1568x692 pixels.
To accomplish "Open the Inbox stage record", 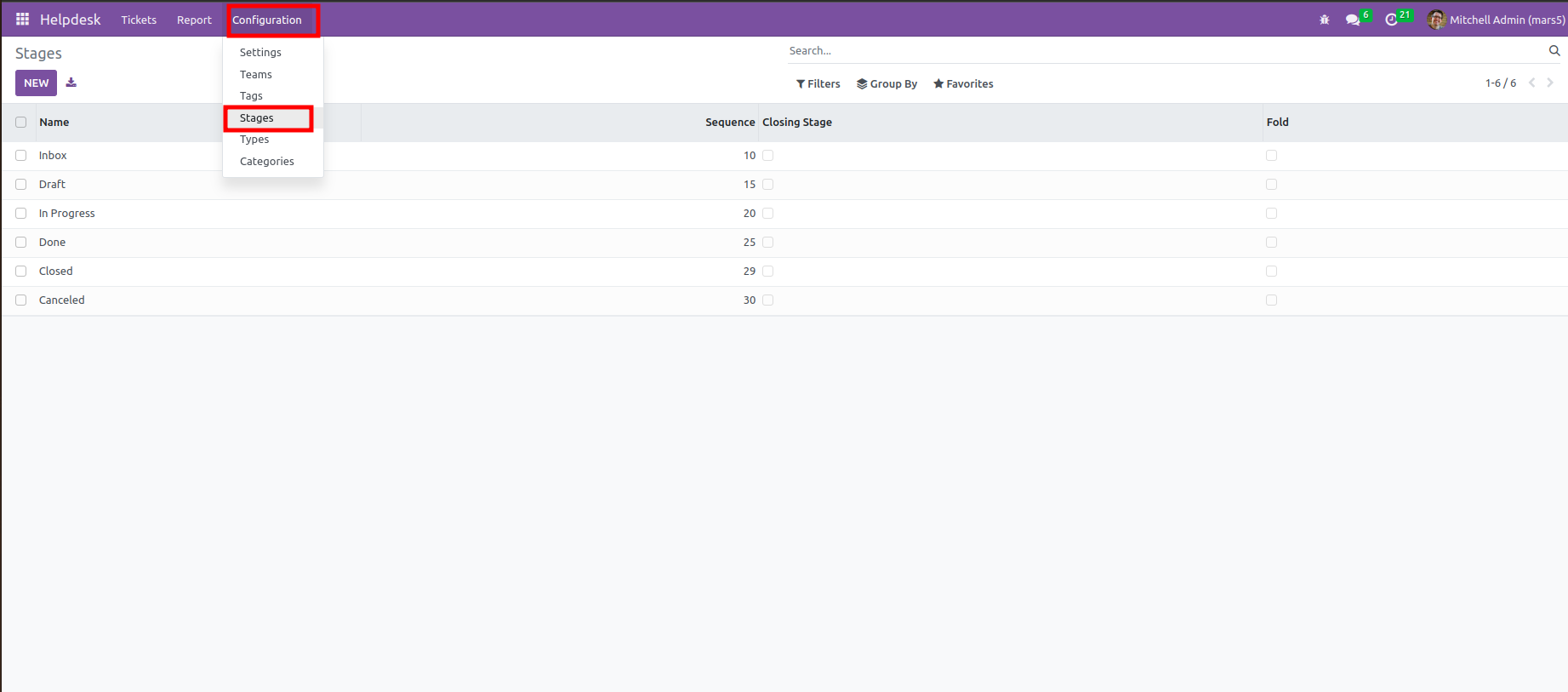I will coord(53,156).
